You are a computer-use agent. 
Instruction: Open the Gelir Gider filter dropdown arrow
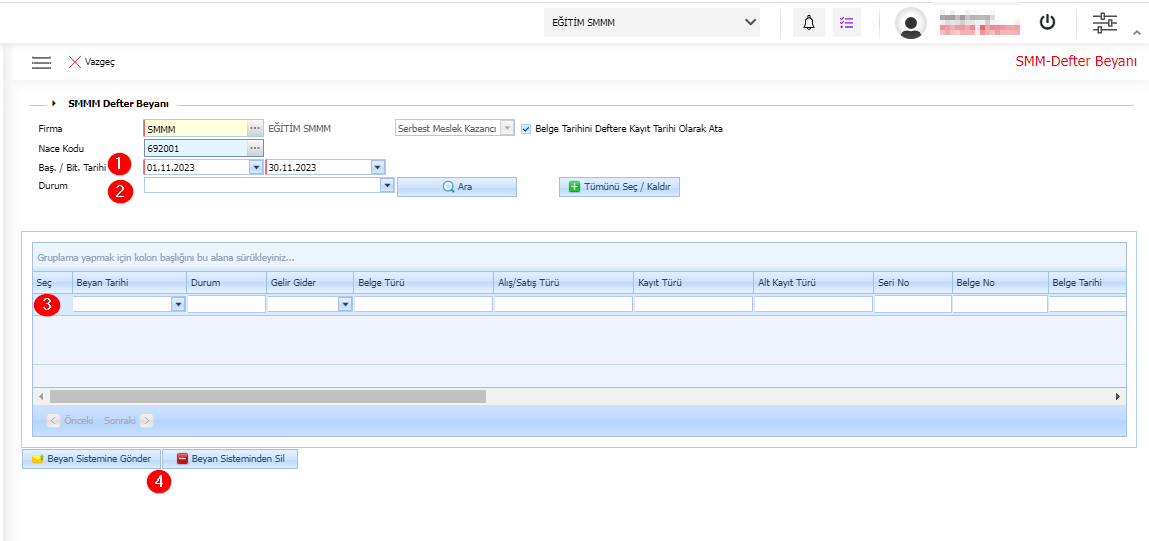345,304
